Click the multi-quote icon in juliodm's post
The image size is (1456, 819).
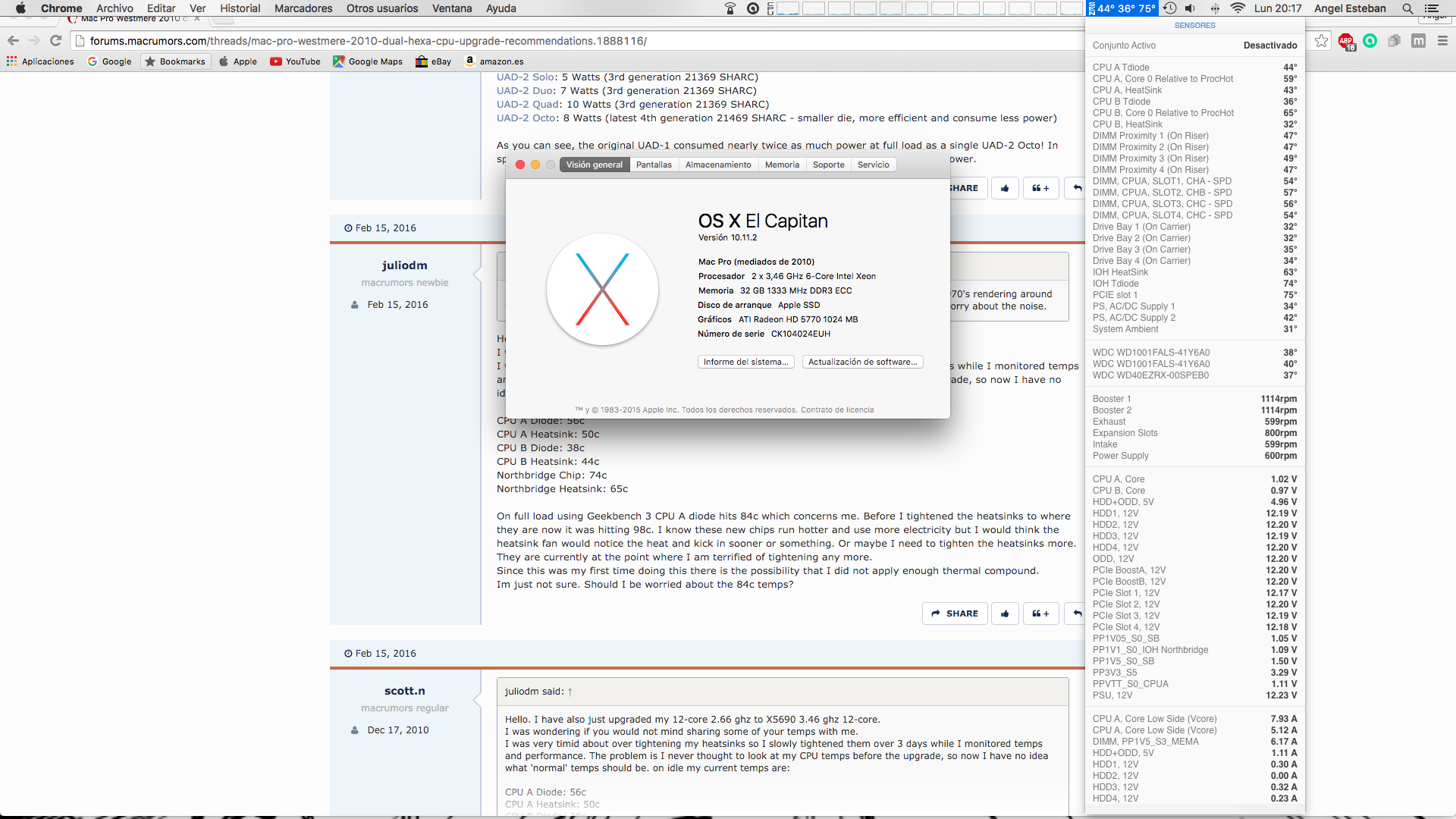[x=1040, y=613]
